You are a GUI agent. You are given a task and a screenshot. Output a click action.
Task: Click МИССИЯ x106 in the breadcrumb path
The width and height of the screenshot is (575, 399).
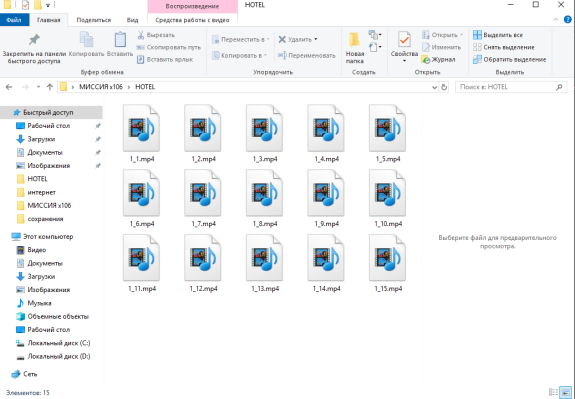click(x=101, y=87)
